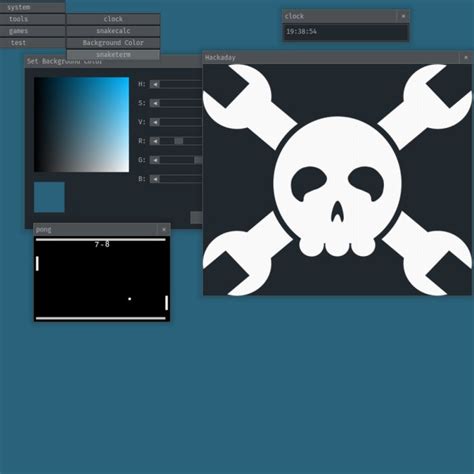This screenshot has height=474, width=474.
Task: Click the pong ball
Action: click(130, 299)
